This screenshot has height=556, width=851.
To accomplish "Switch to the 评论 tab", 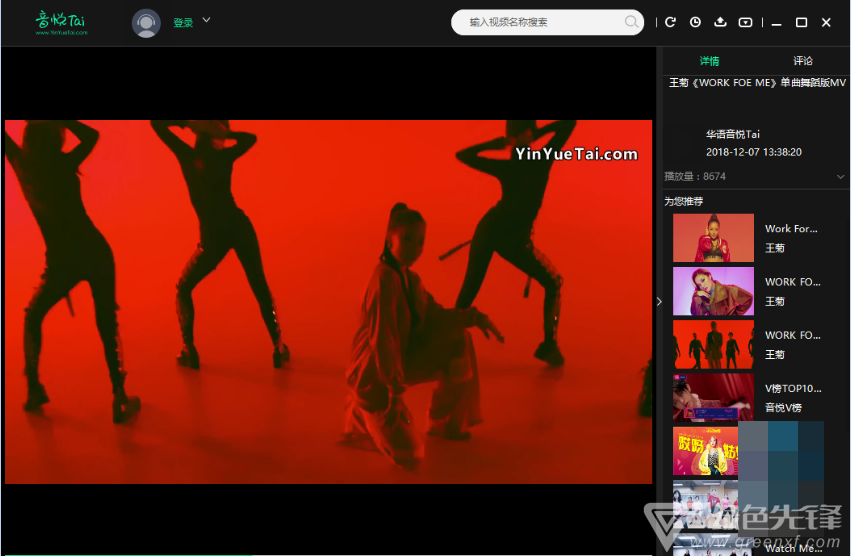I will pyautogui.click(x=803, y=61).
